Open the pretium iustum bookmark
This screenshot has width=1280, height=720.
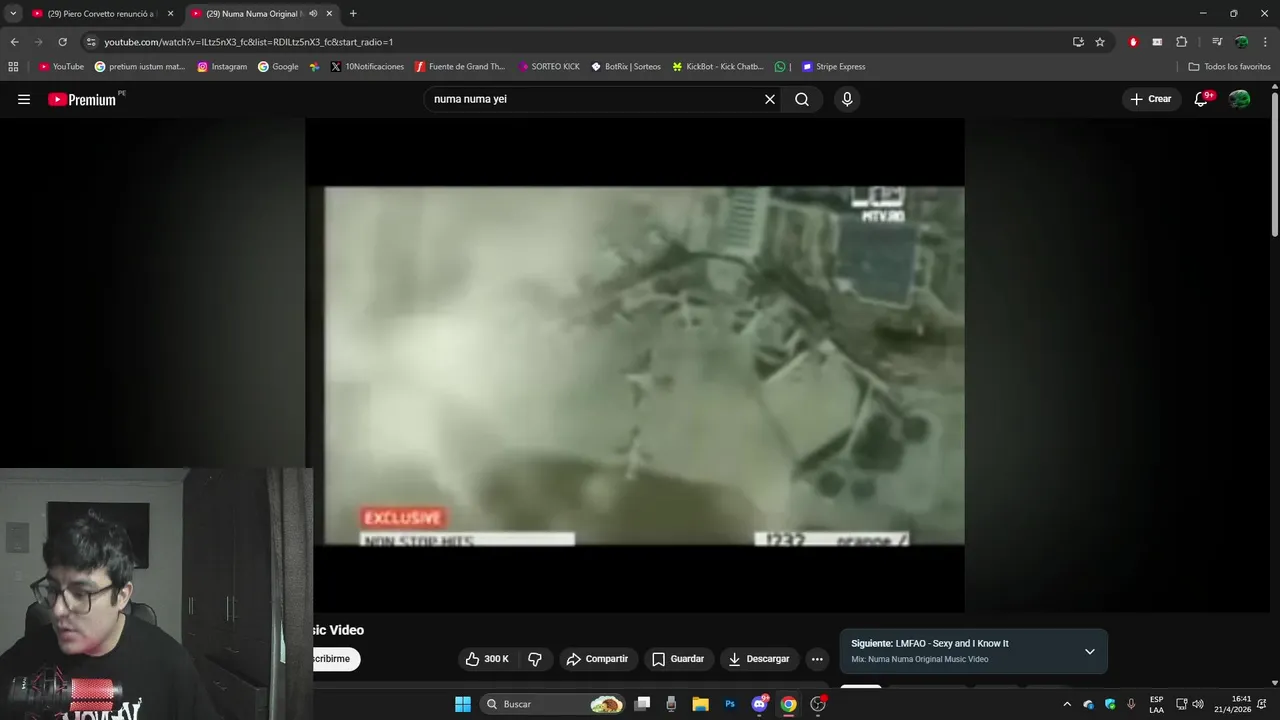[x=140, y=67]
